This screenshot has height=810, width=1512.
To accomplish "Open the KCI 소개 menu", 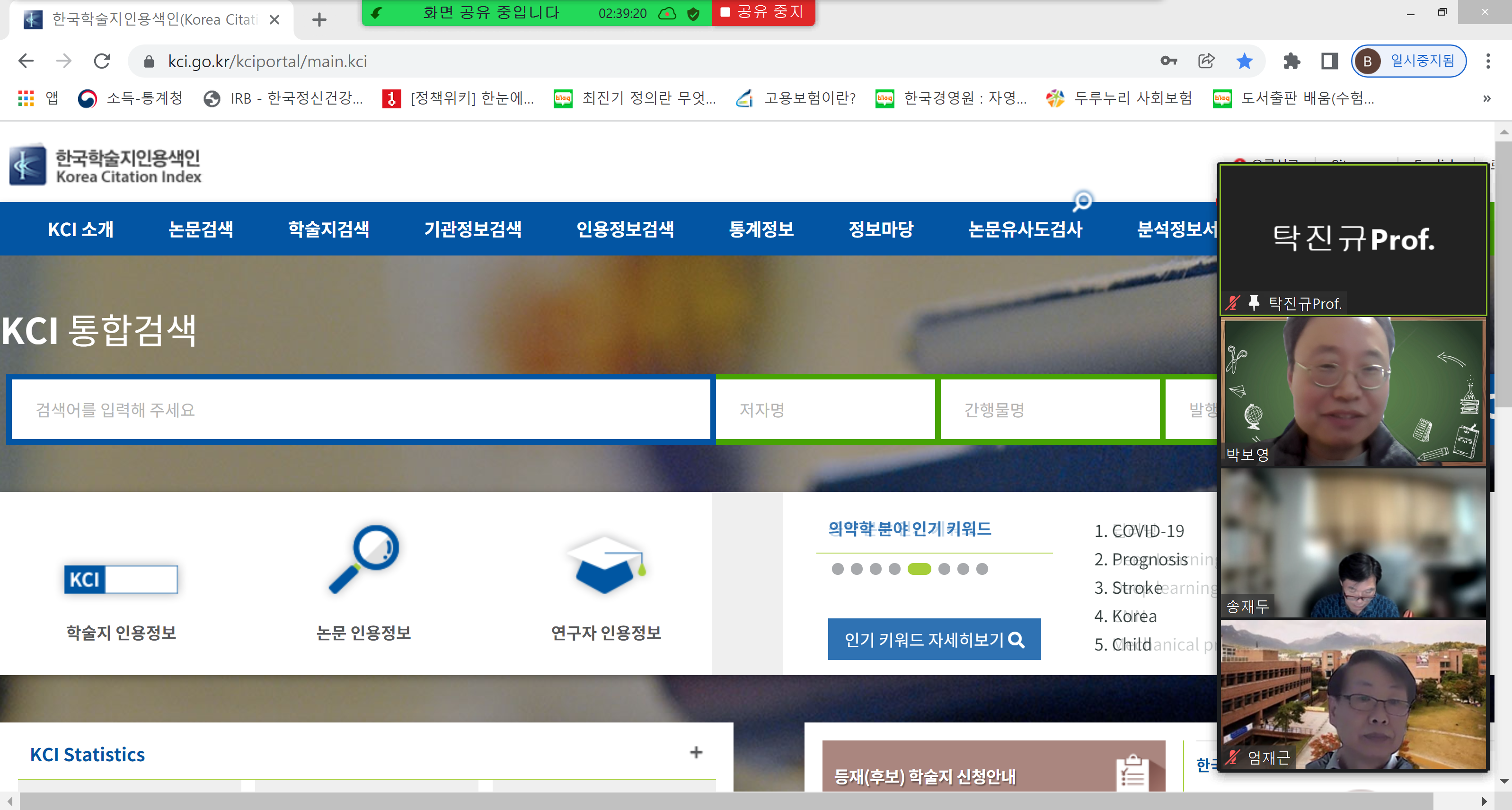I will click(81, 229).
